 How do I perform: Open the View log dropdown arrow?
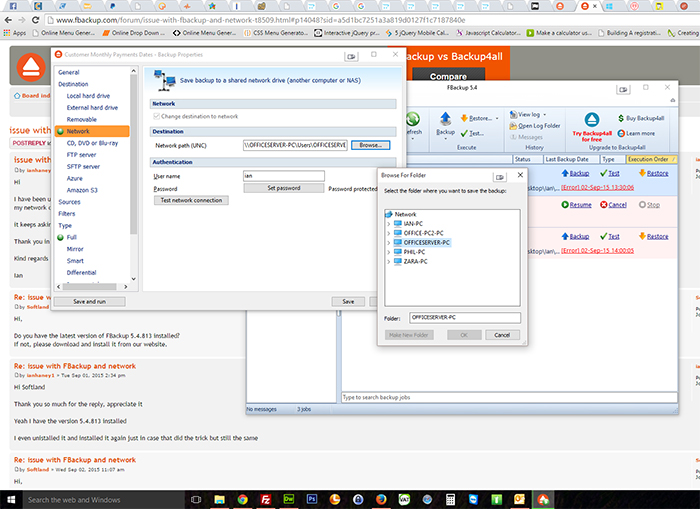pos(545,115)
